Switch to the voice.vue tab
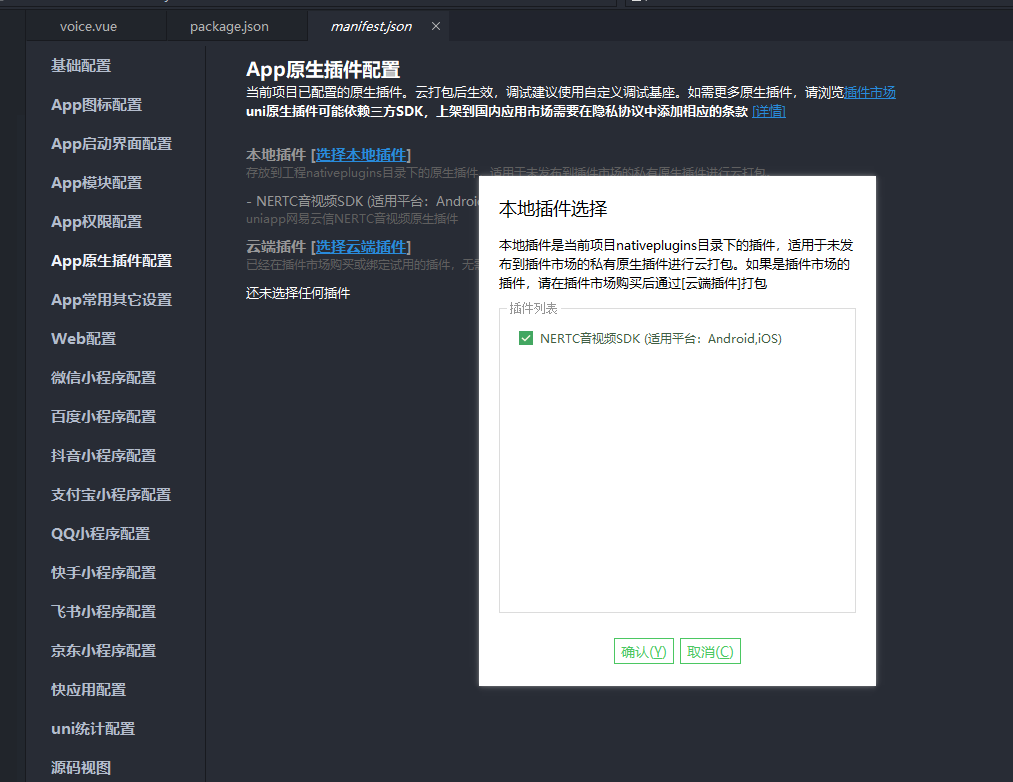The image size is (1013, 782). pos(88,26)
